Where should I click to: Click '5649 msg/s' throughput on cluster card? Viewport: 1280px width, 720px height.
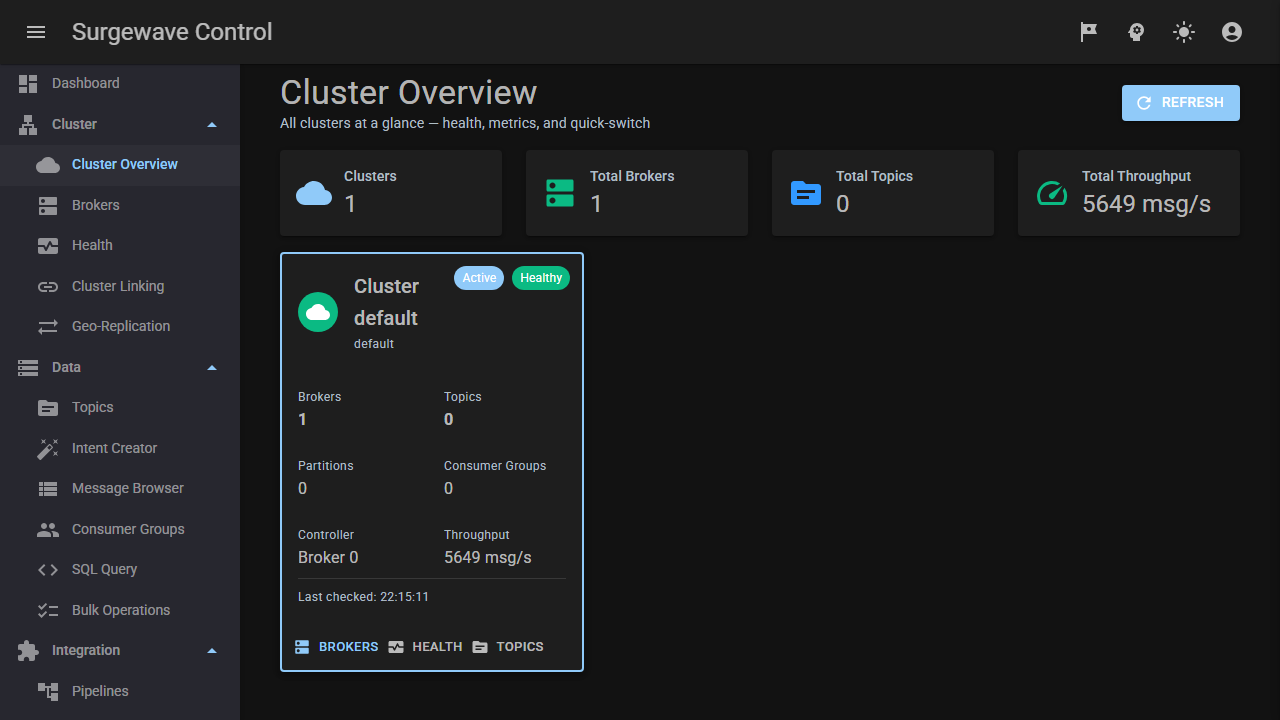pyautogui.click(x=488, y=558)
